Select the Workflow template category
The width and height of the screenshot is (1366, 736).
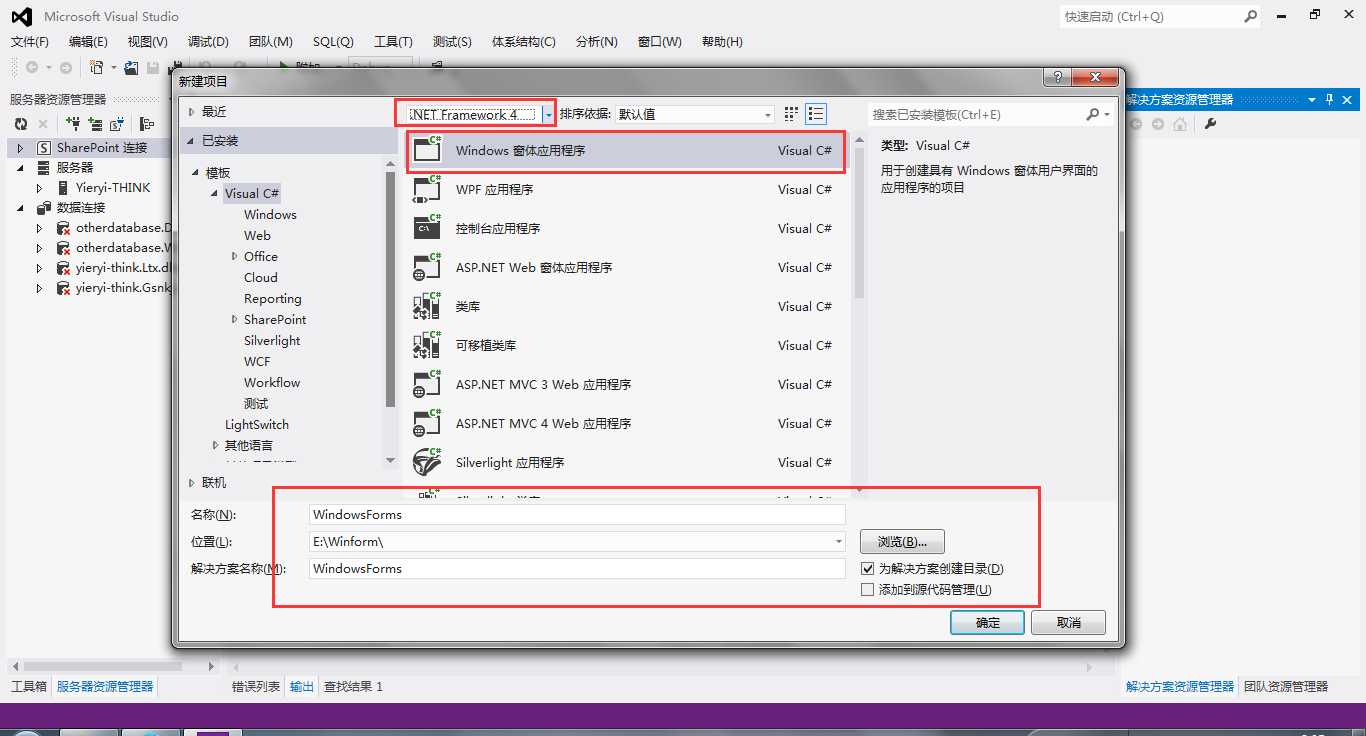272,383
